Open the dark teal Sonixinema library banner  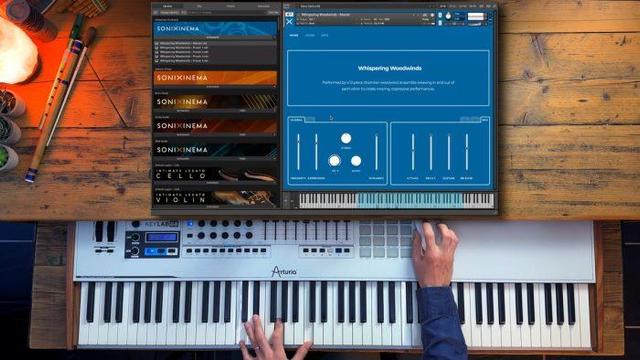[x=216, y=150]
